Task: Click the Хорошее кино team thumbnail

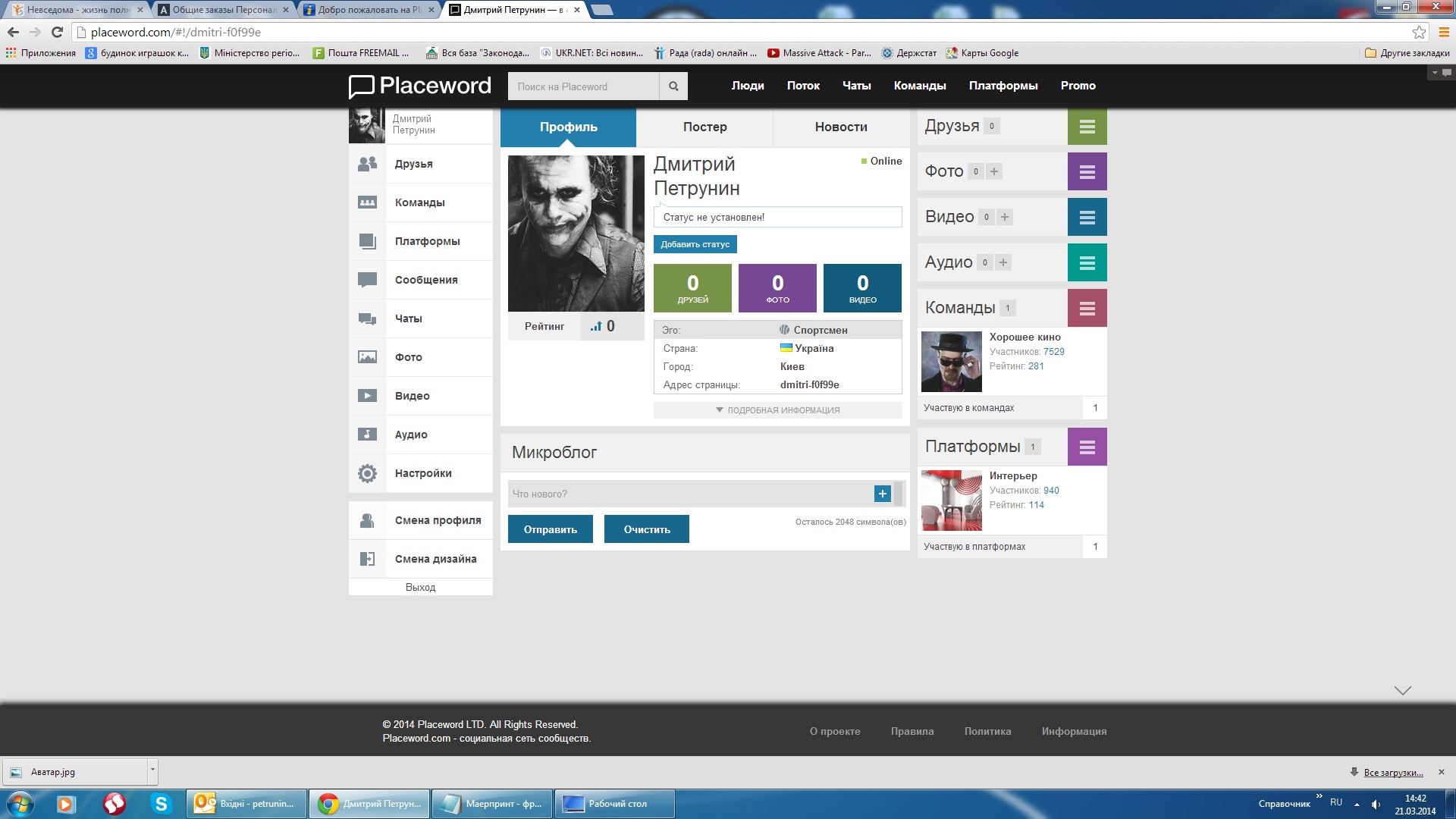Action: (952, 362)
